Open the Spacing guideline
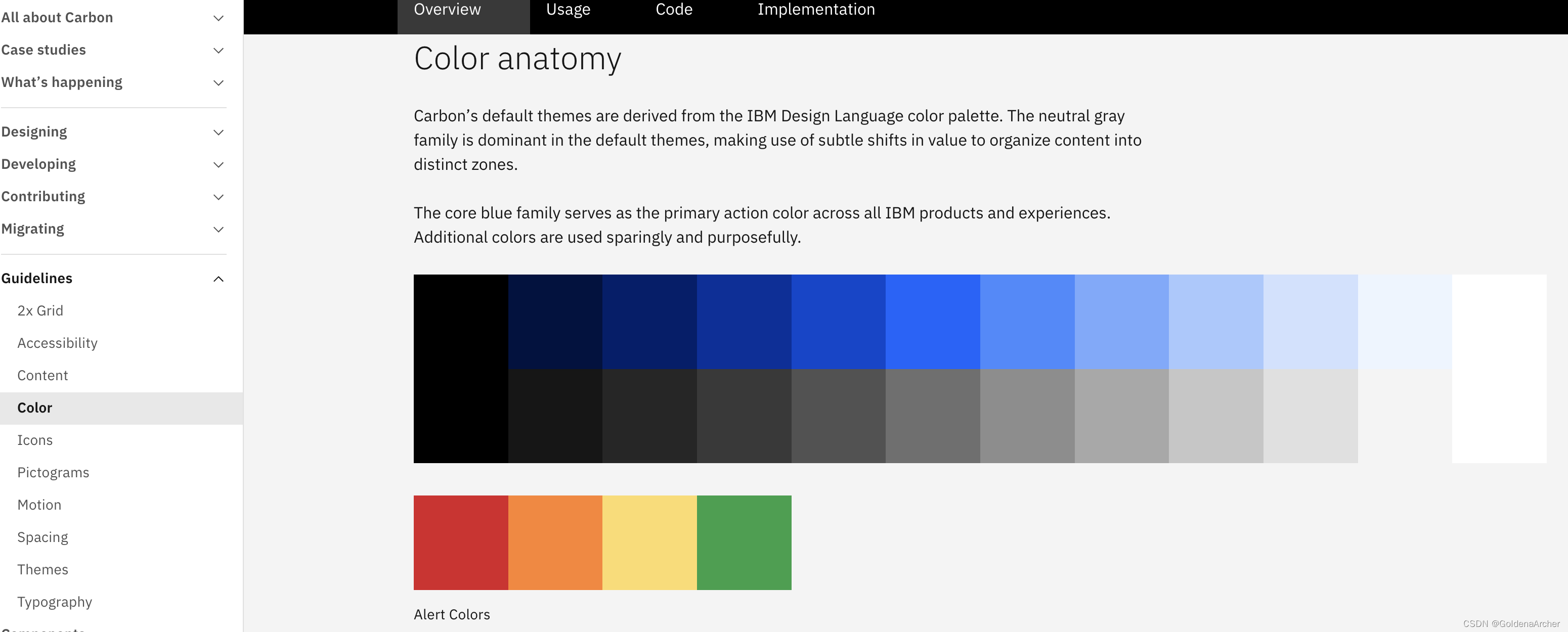 pyautogui.click(x=122, y=537)
